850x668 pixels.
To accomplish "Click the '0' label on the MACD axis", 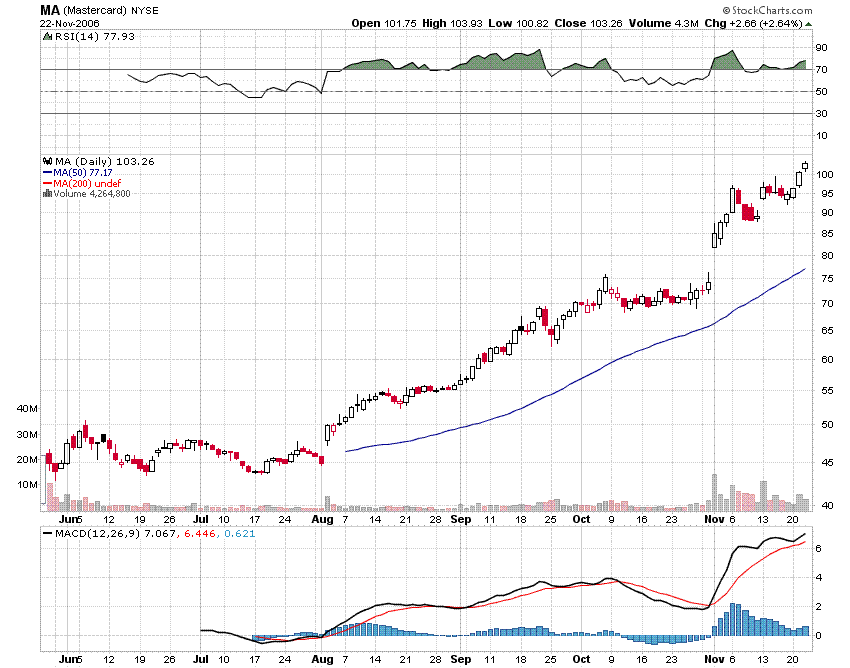I will pyautogui.click(x=819, y=635).
